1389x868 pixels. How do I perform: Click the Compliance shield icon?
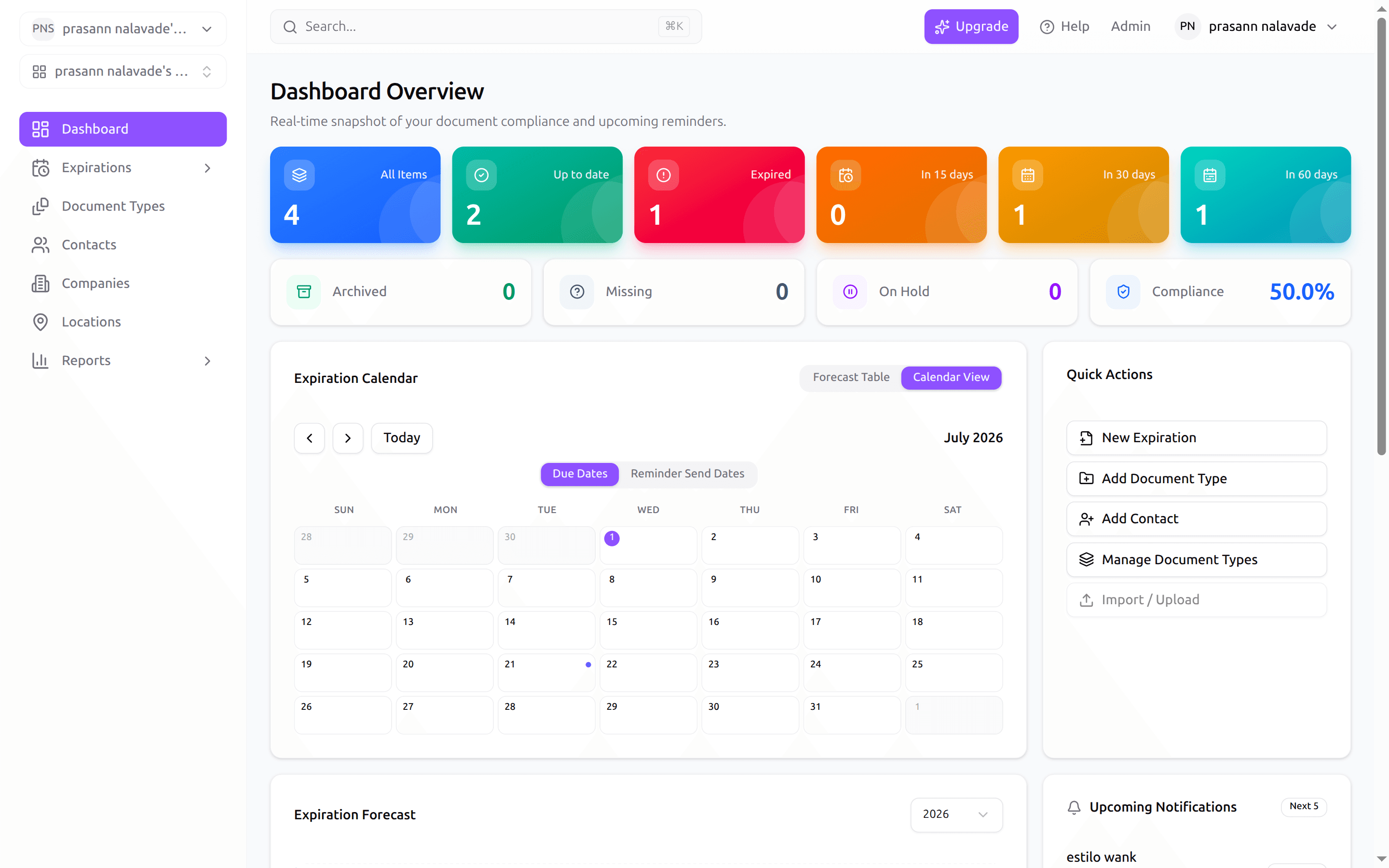point(1123,292)
